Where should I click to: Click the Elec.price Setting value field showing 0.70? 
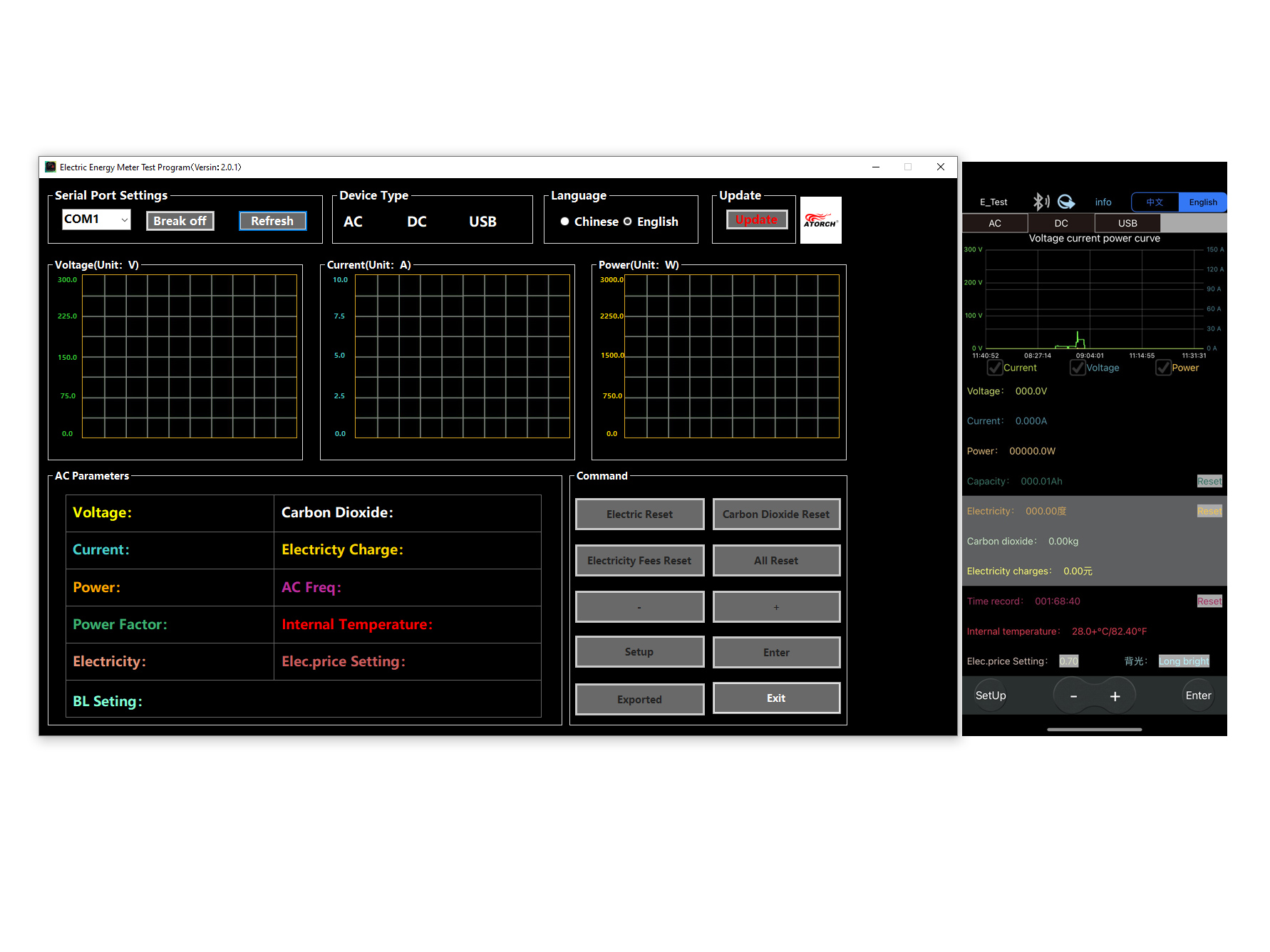pos(1068,661)
